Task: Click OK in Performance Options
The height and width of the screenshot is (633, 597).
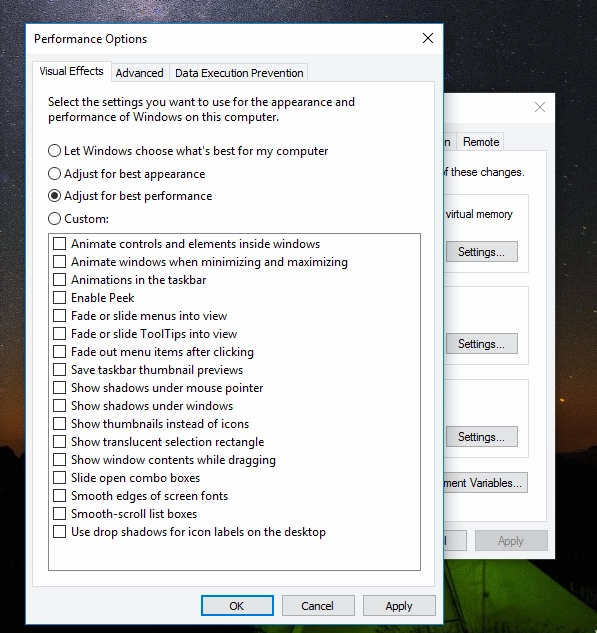Action: [237, 606]
